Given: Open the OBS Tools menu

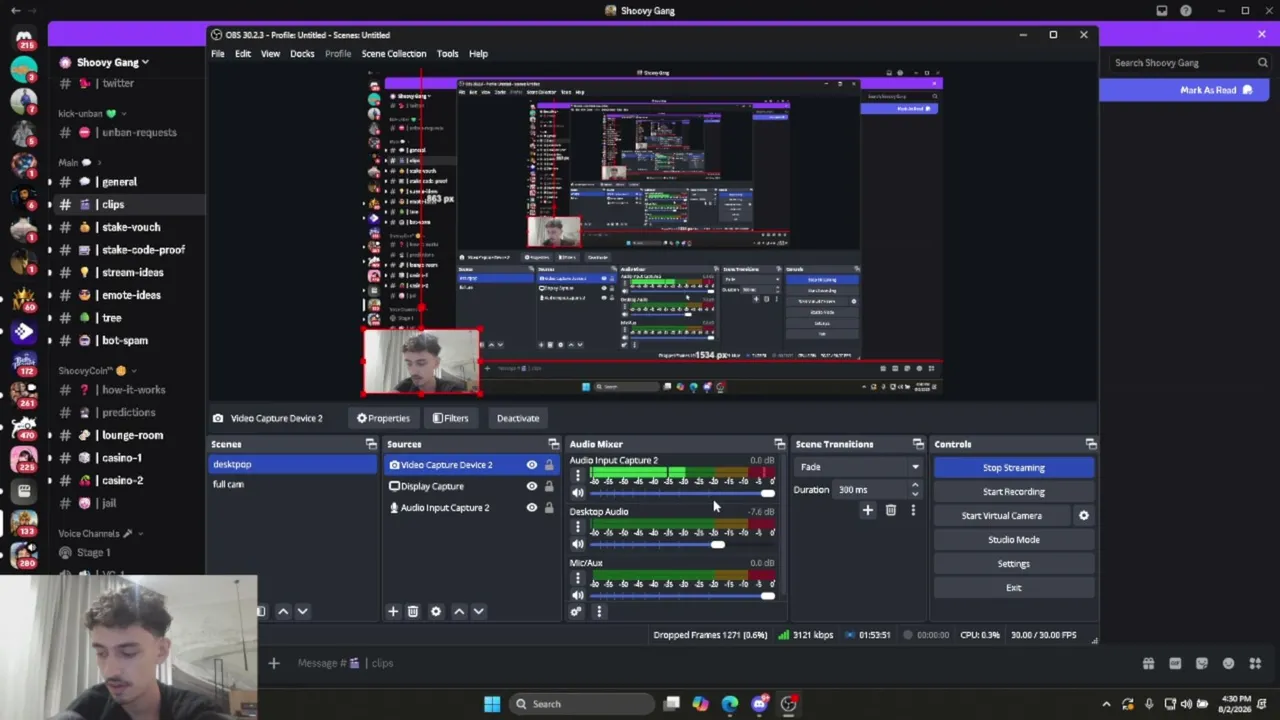Looking at the screenshot, I should pyautogui.click(x=447, y=54).
